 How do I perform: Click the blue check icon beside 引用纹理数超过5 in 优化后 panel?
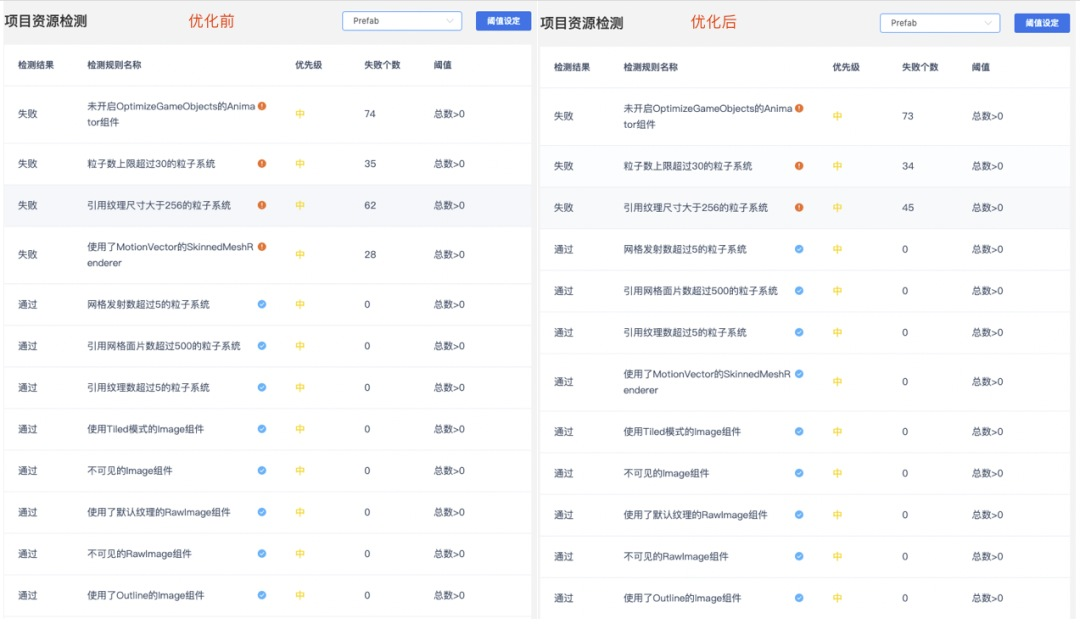coord(799,332)
